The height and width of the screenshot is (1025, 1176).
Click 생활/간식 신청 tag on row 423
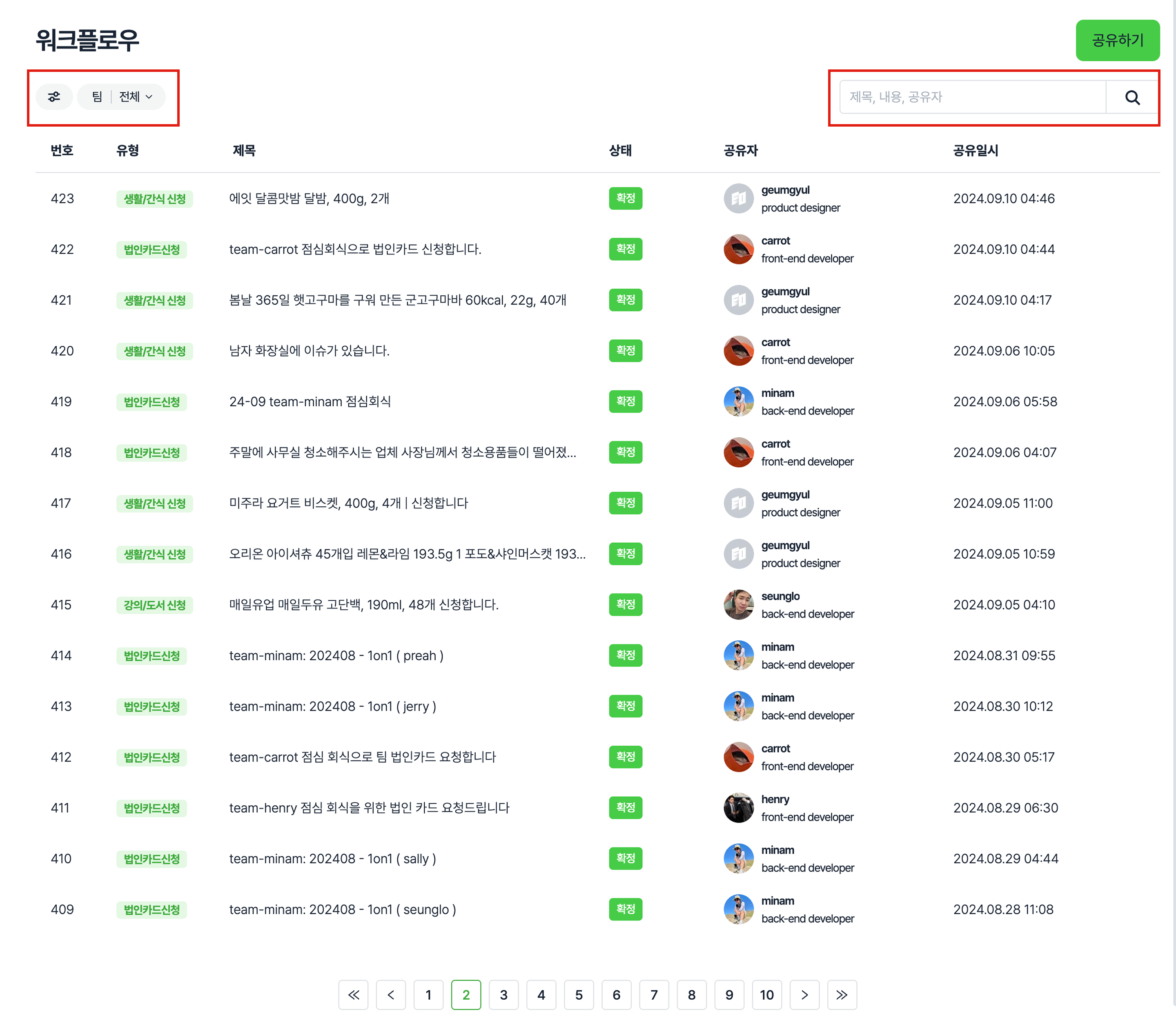pyautogui.click(x=154, y=199)
